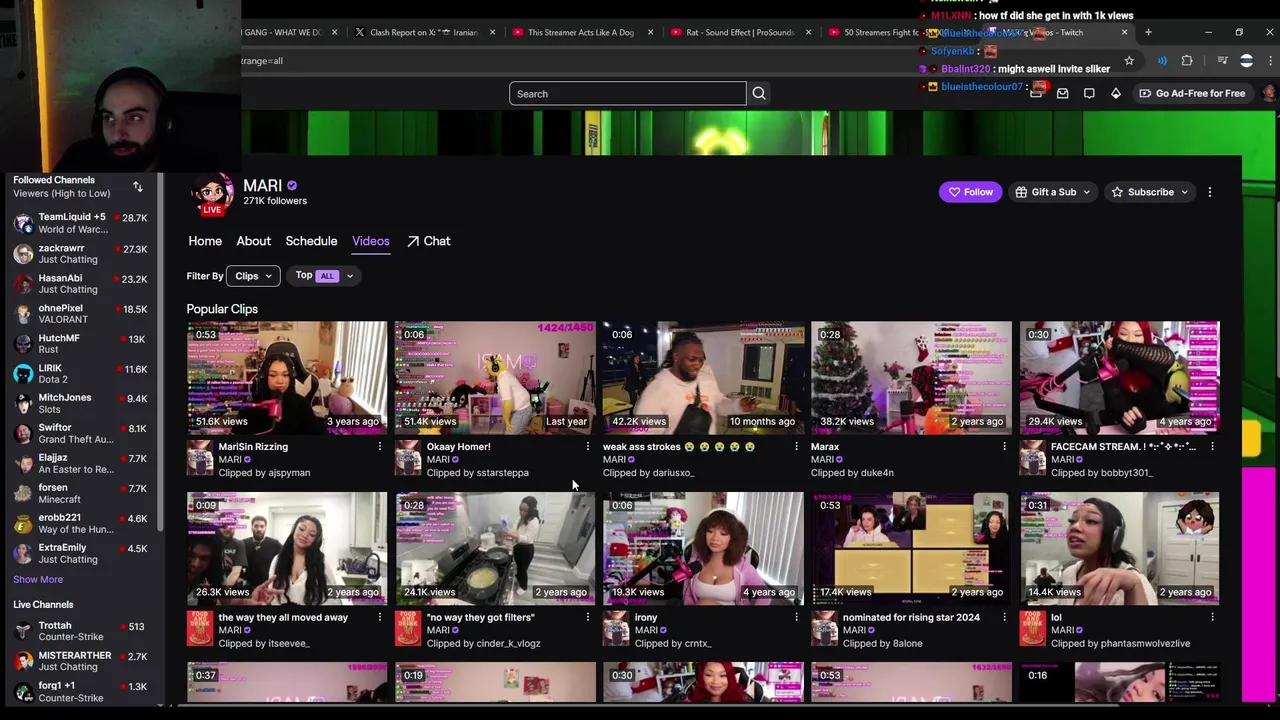Open options menu for Marax clip
The image size is (1280, 720).
(1004, 447)
